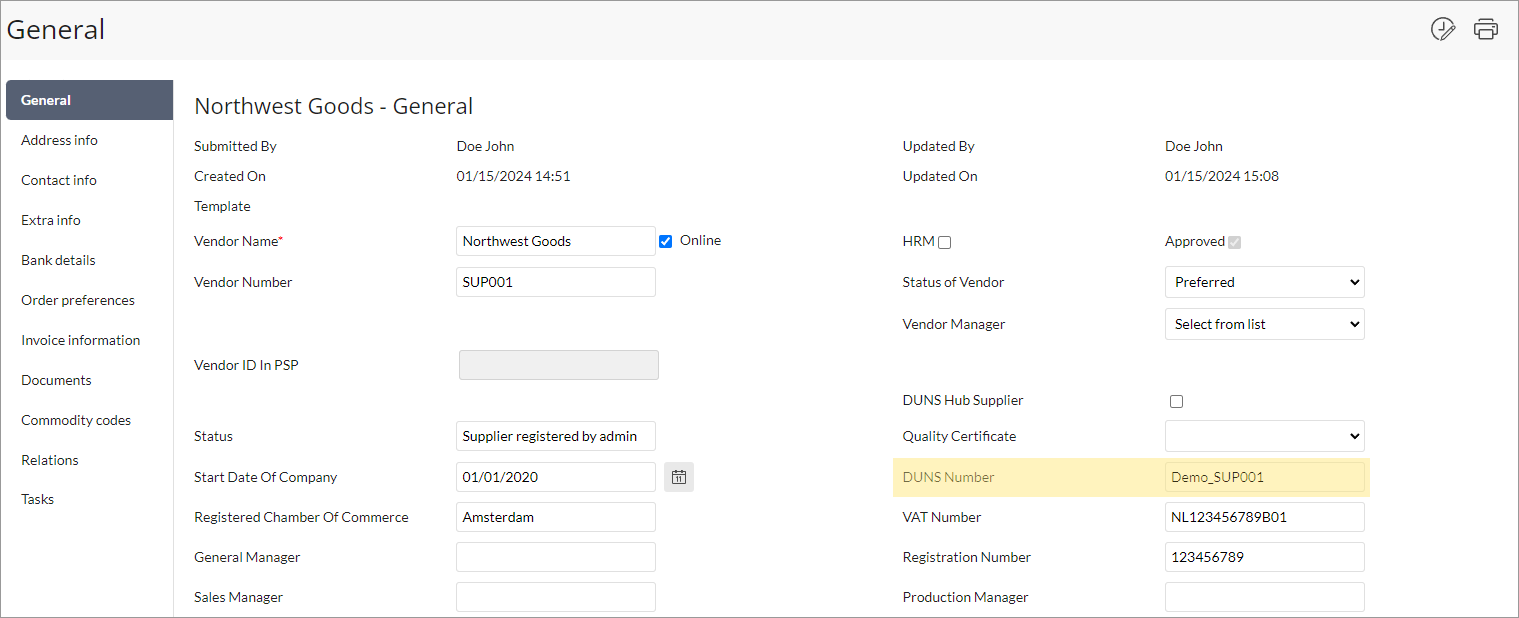
Task: Focus Registered Chamber Of Commerce field
Action: point(556,517)
